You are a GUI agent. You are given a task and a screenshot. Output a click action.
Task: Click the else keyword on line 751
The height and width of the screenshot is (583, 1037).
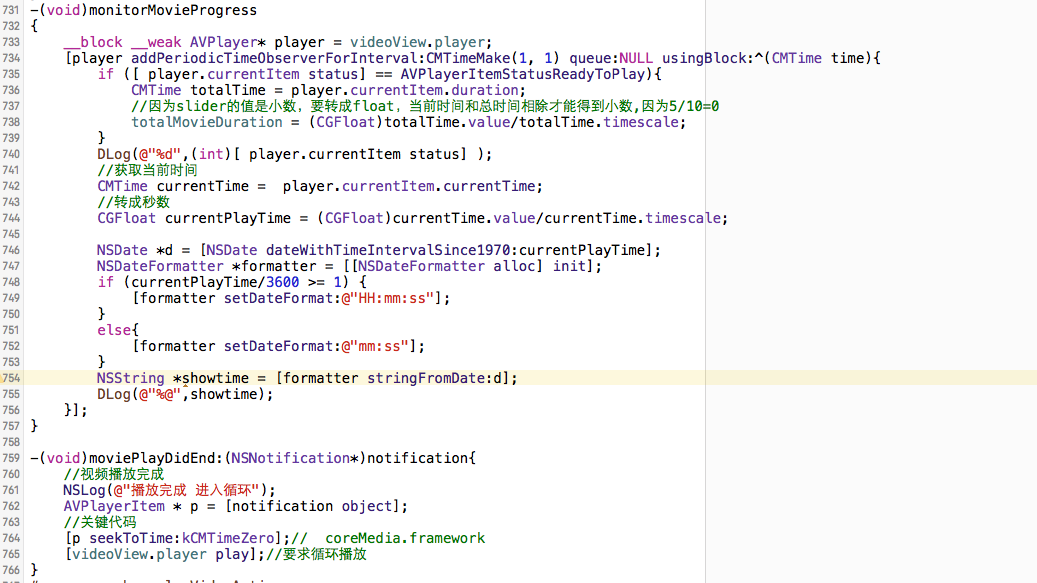[x=114, y=330]
